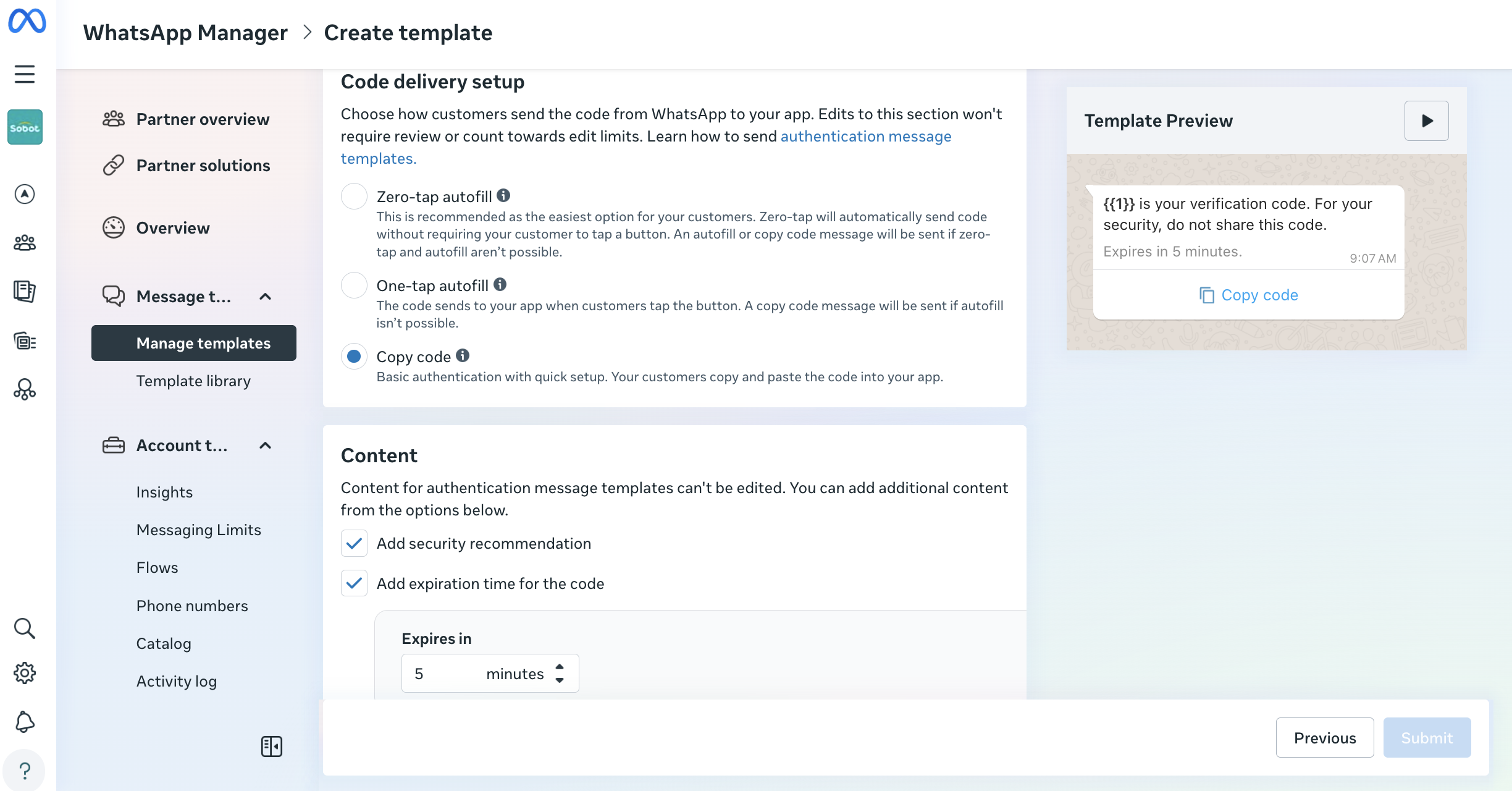Screen dimensions: 1512x791
Task: Open authentication message templates link
Action: pos(865,137)
